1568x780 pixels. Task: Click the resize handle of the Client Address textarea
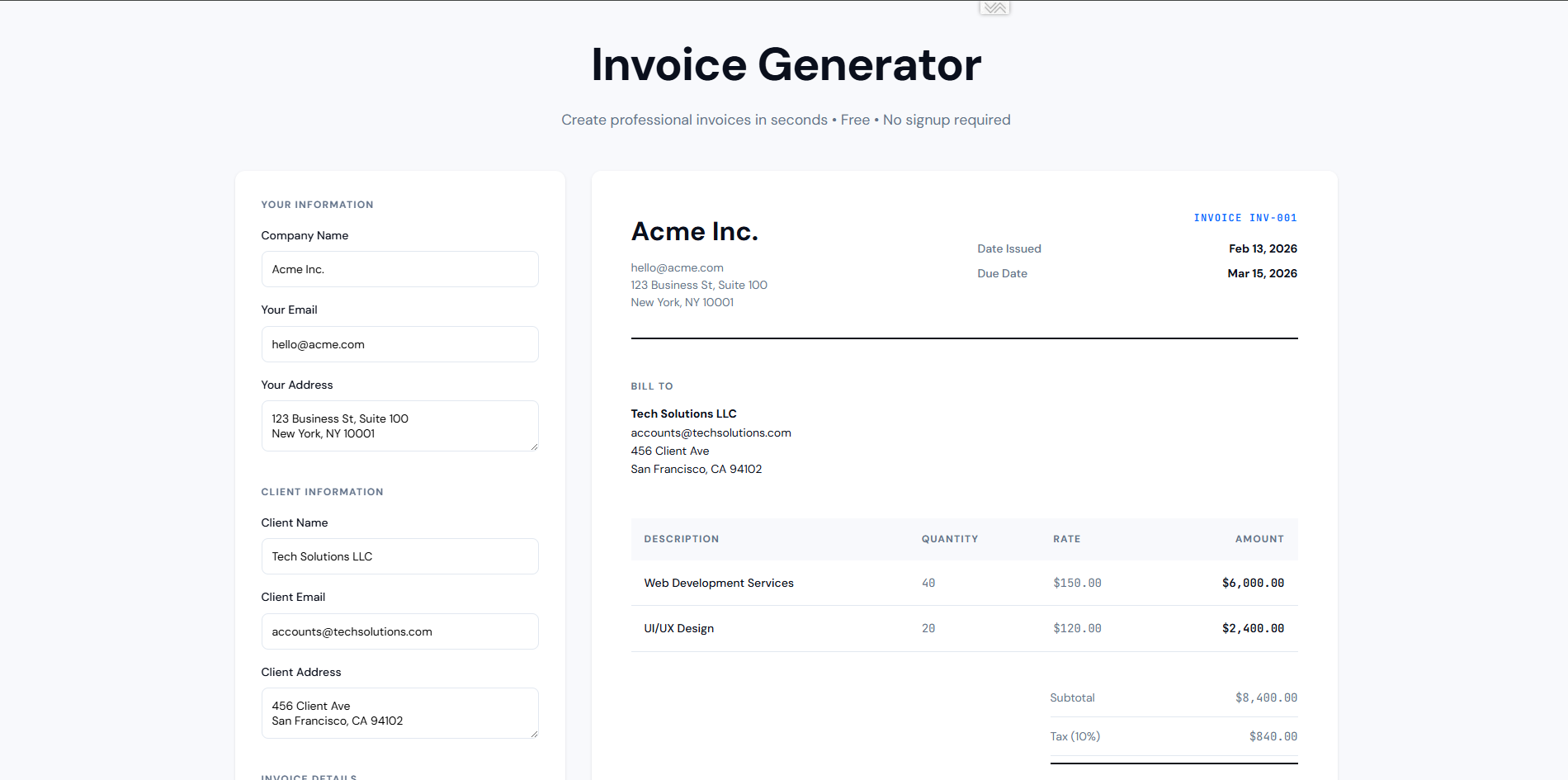[534, 734]
